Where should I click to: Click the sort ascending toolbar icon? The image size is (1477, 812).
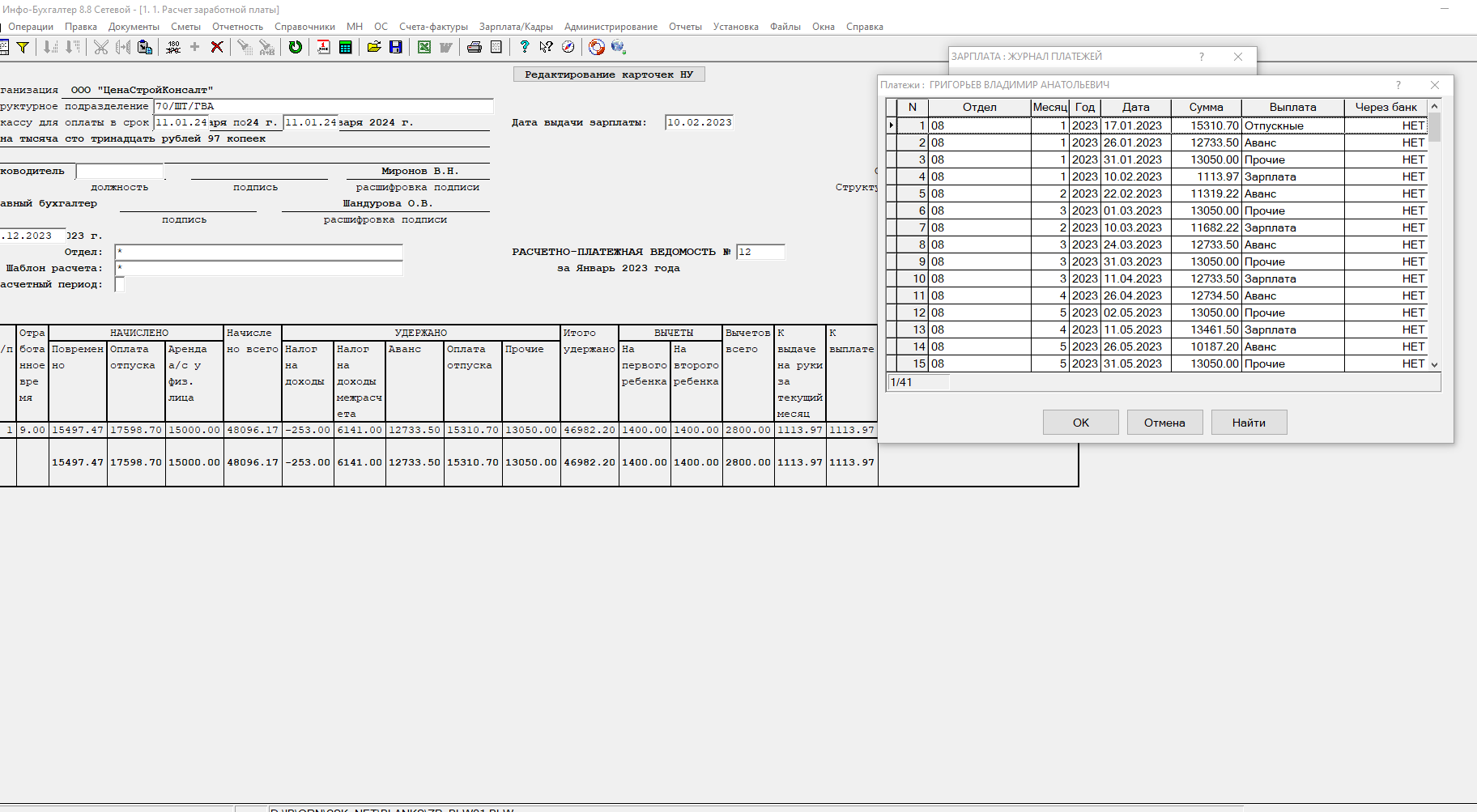(x=50, y=47)
